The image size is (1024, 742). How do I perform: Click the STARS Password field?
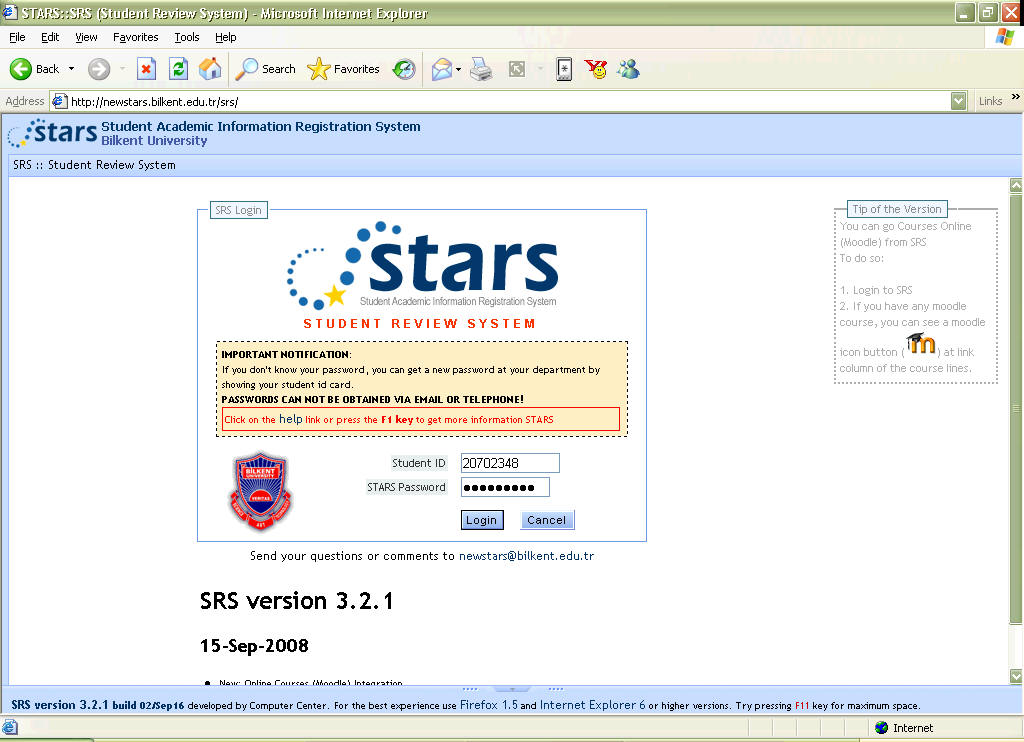click(x=505, y=487)
